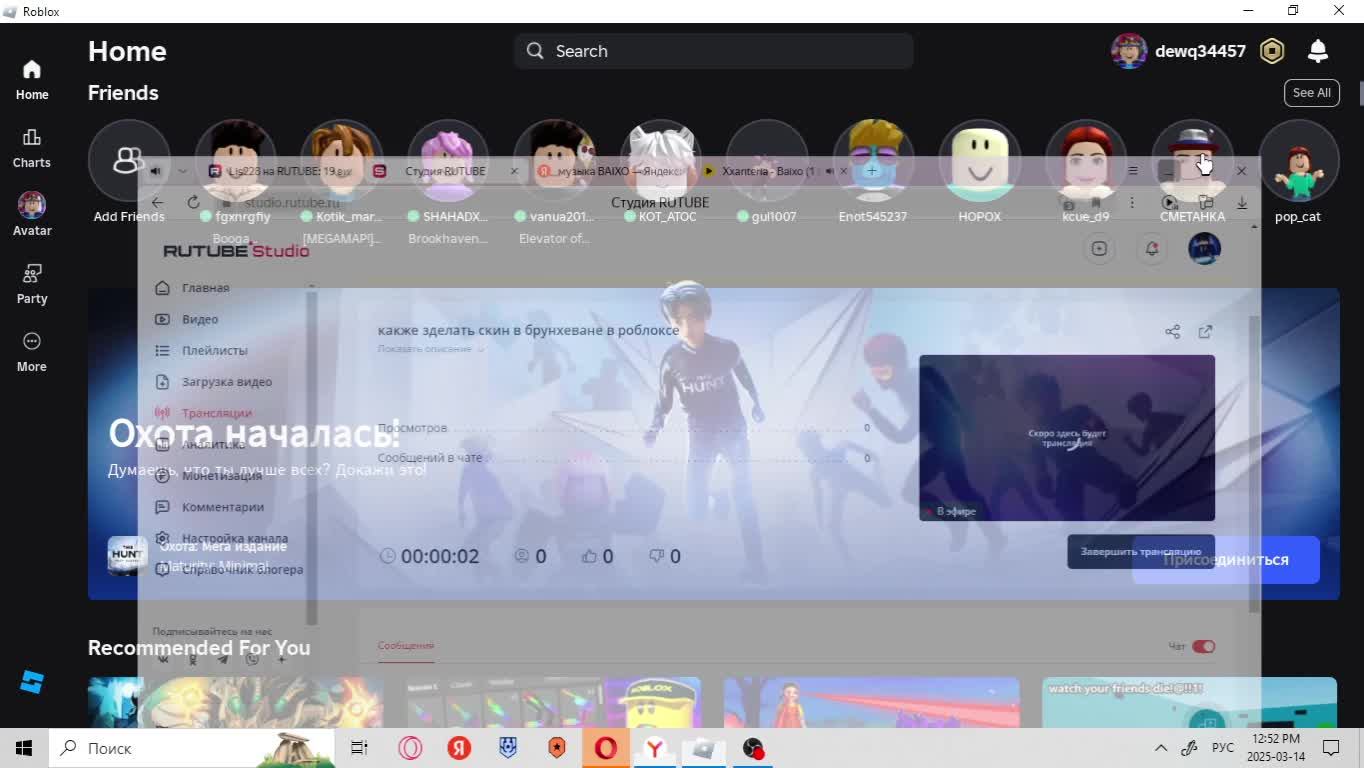Open Task View on the taskbar
This screenshot has height=768, width=1364.
coord(359,748)
